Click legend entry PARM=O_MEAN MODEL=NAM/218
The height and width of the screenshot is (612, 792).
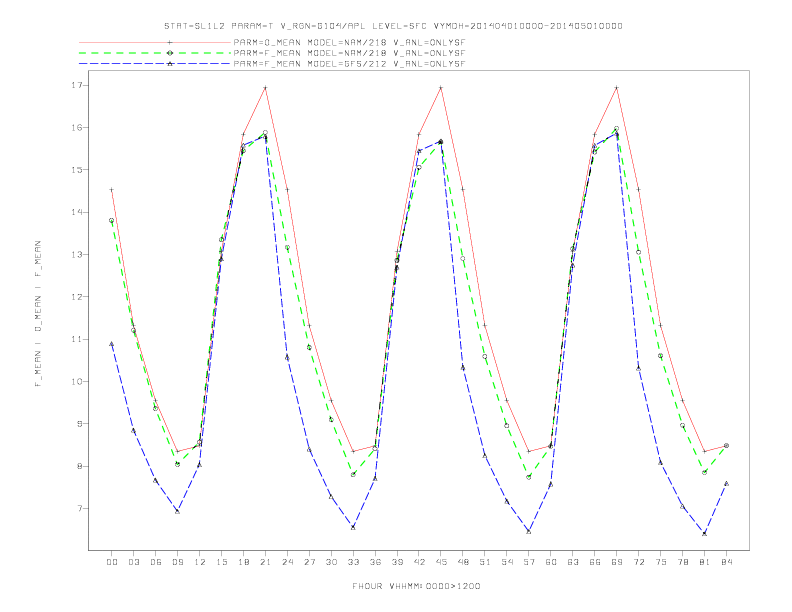[349, 42]
